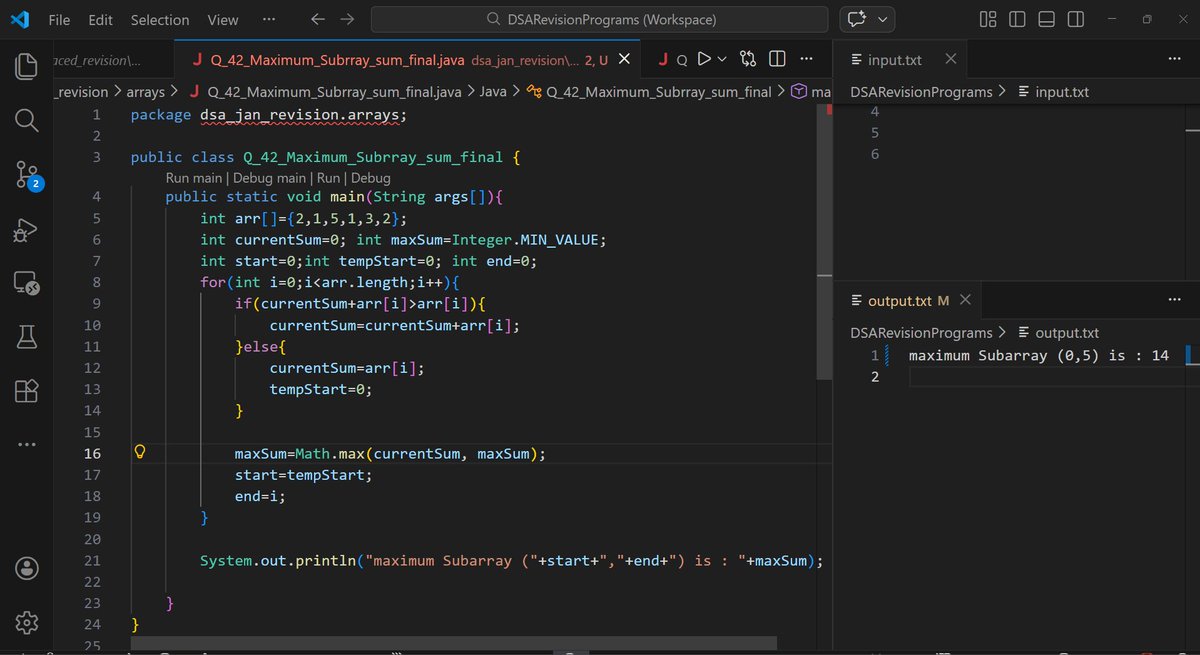Screen dimensions: 1200x655
Task: Click the arrays breadcrumb folder
Action: 146,92
